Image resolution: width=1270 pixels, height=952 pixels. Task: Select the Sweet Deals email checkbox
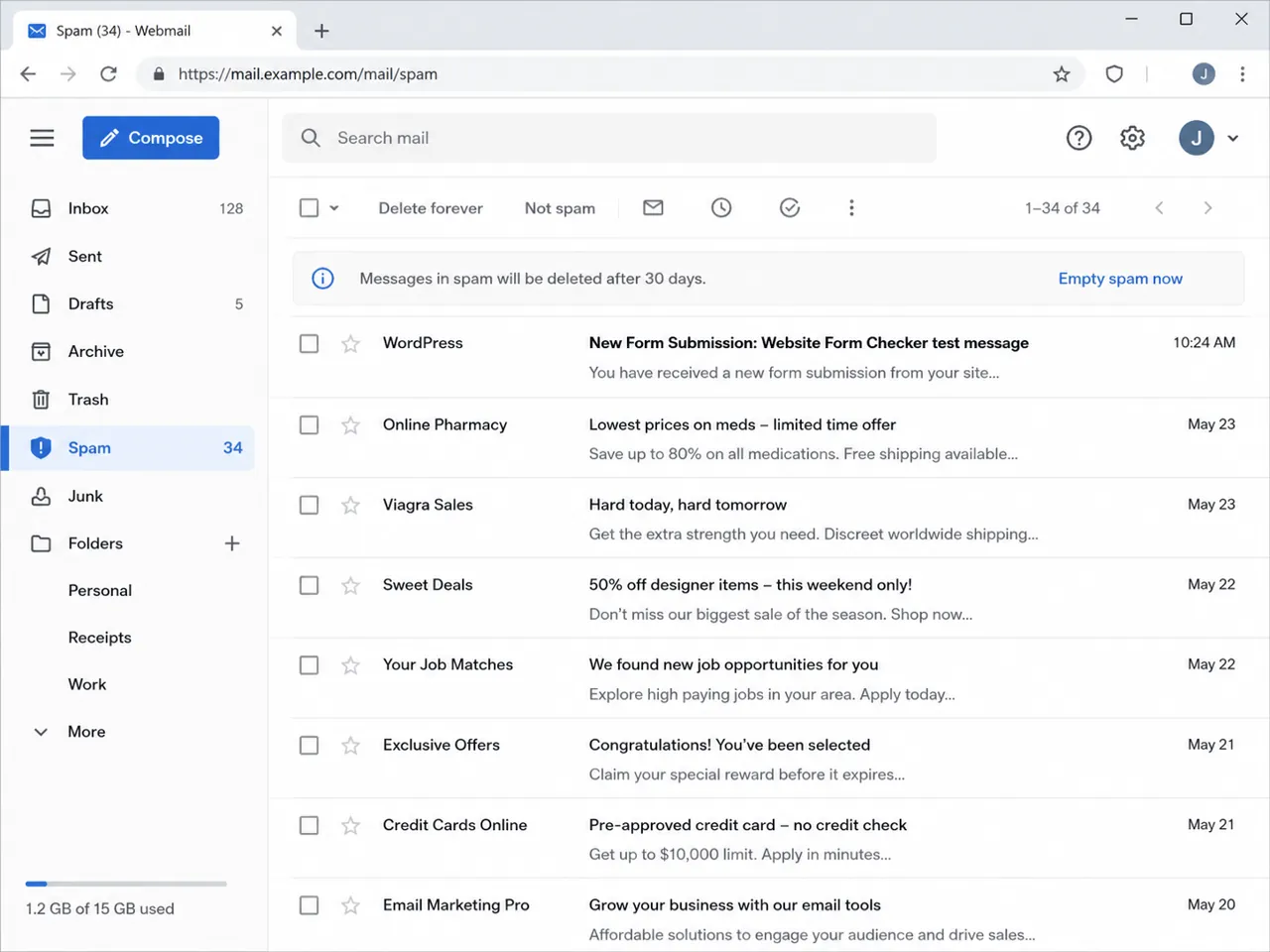309,585
